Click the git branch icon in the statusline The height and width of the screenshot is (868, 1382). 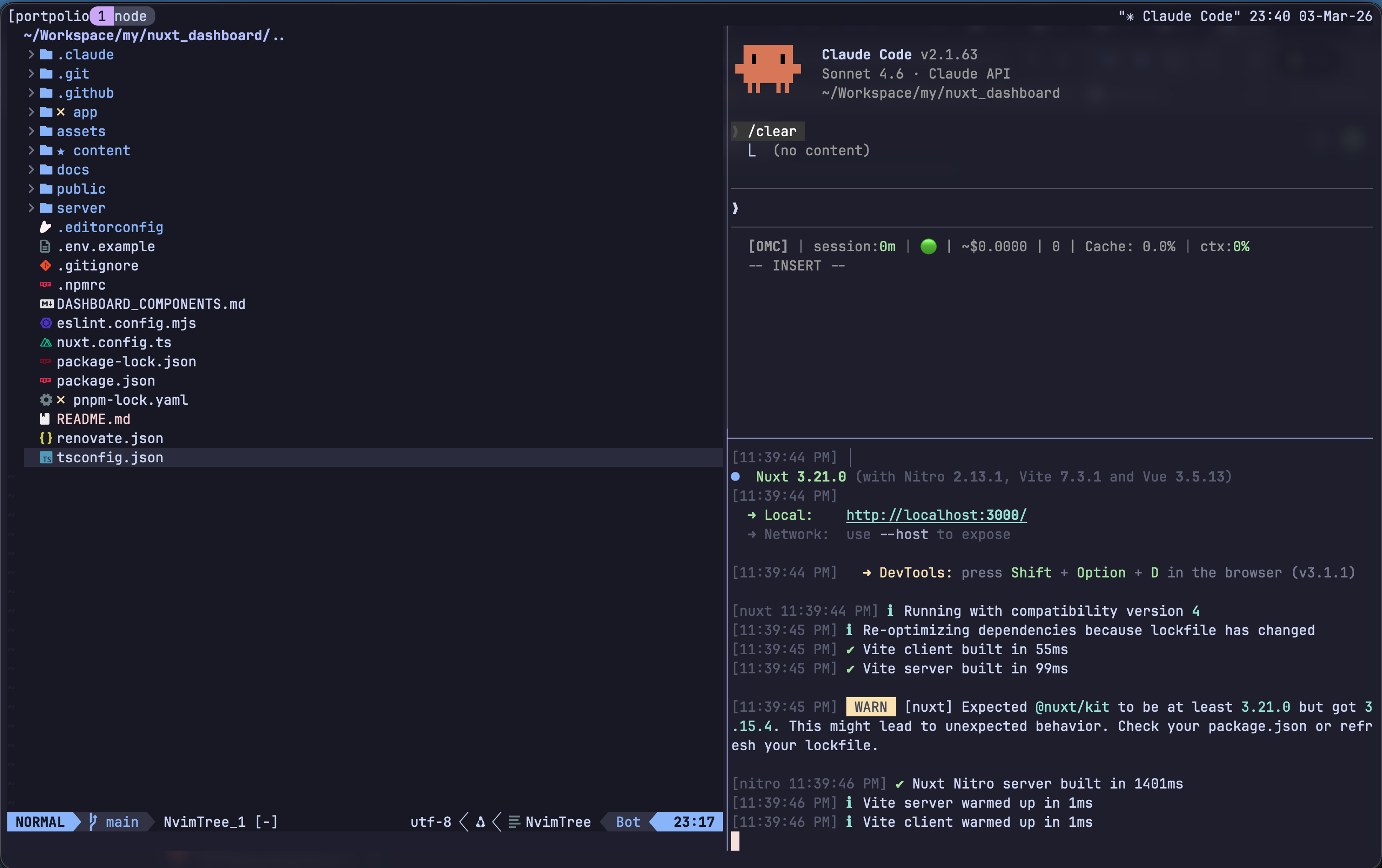(x=92, y=822)
